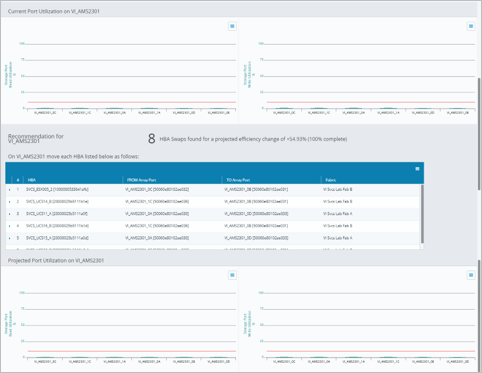The image size is (482, 373).
Task: Expand row 5 SVCS_UCS15_A details
Action: tap(9, 238)
